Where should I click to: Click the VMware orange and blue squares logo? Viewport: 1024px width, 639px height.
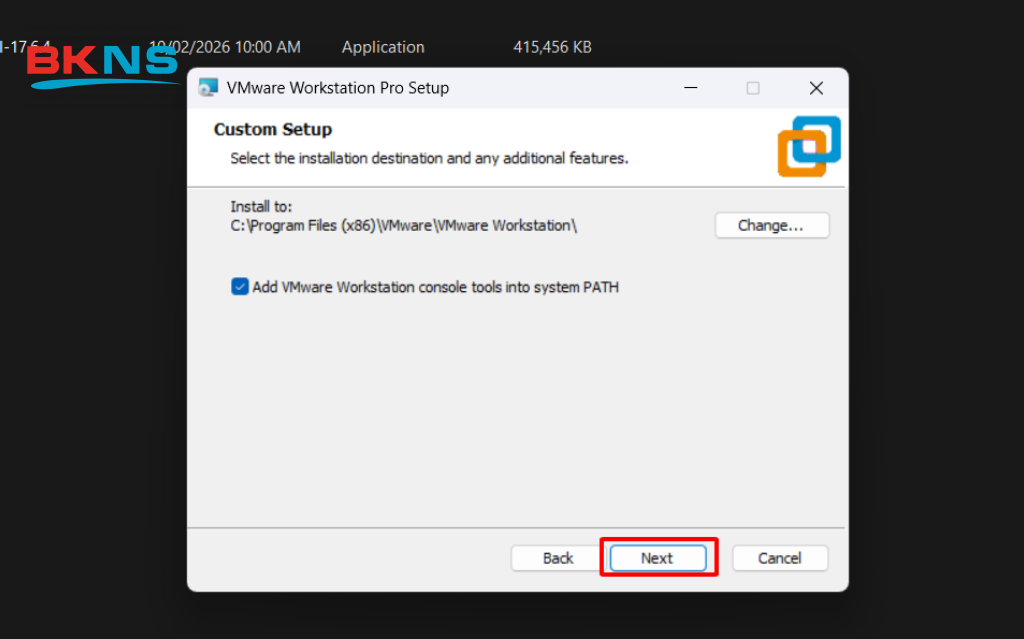(x=809, y=147)
